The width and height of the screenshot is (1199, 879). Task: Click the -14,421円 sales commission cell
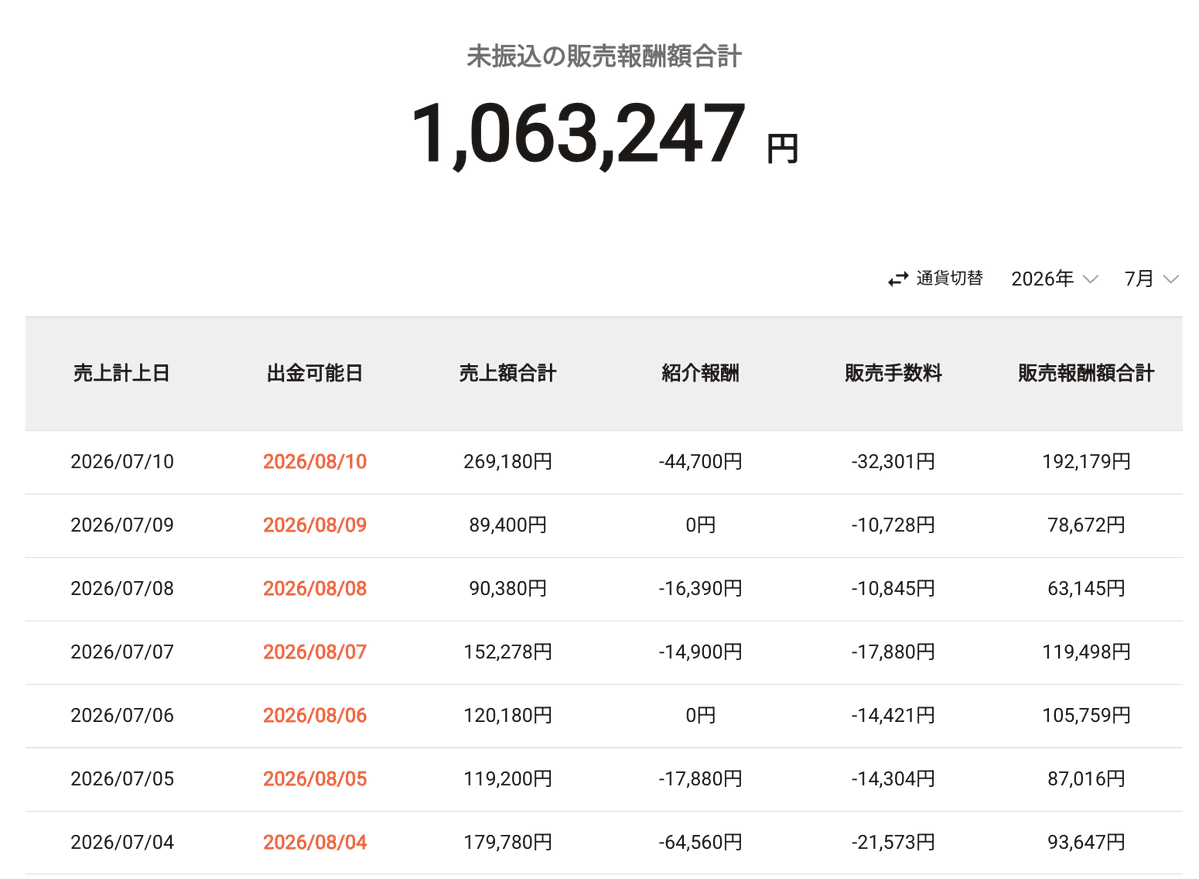893,715
